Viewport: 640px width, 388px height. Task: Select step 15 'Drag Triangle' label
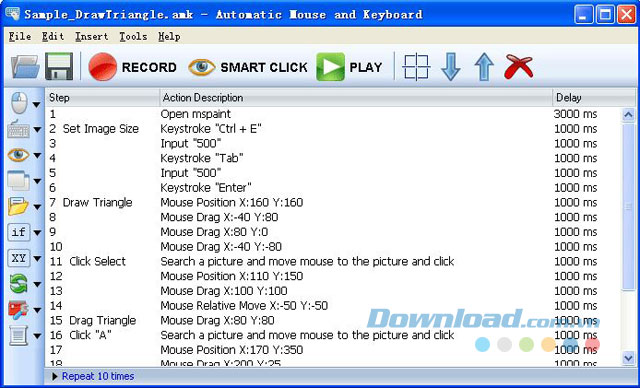coord(102,320)
